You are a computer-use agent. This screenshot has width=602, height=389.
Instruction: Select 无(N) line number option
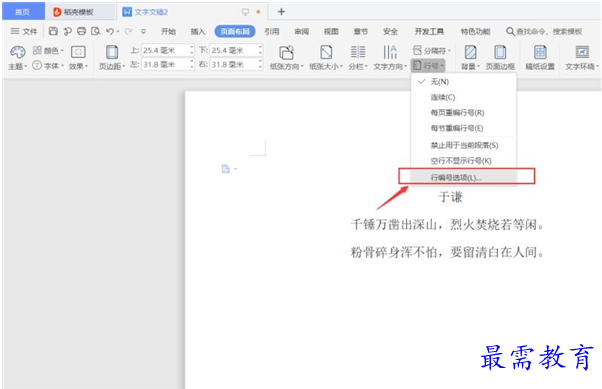pyautogui.click(x=463, y=81)
